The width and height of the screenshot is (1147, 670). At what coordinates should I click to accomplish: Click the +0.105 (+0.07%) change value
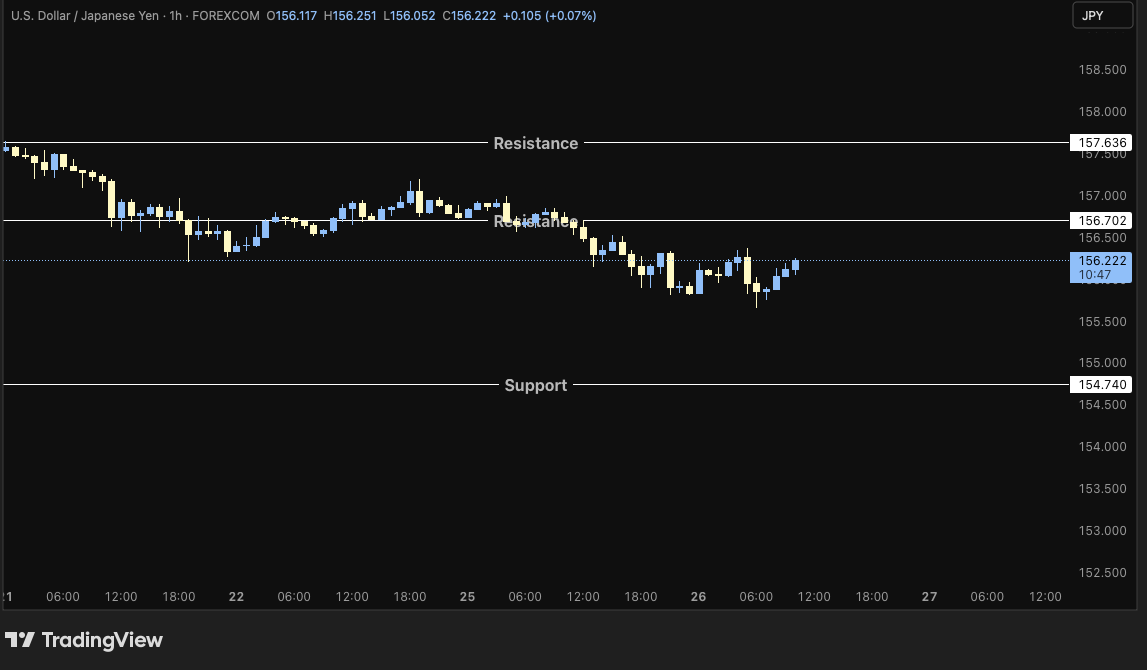coord(549,16)
